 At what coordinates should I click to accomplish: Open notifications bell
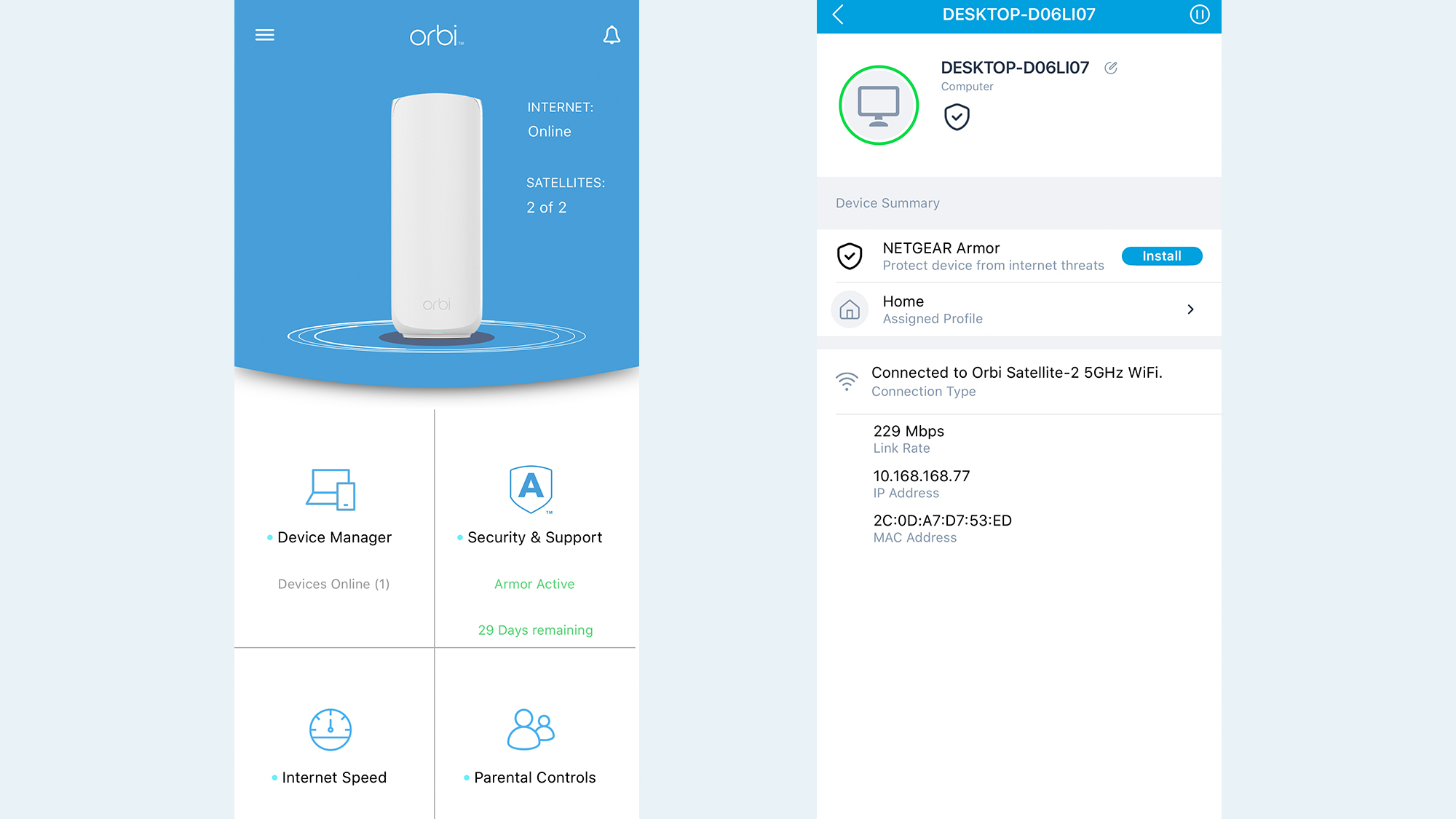pyautogui.click(x=612, y=35)
